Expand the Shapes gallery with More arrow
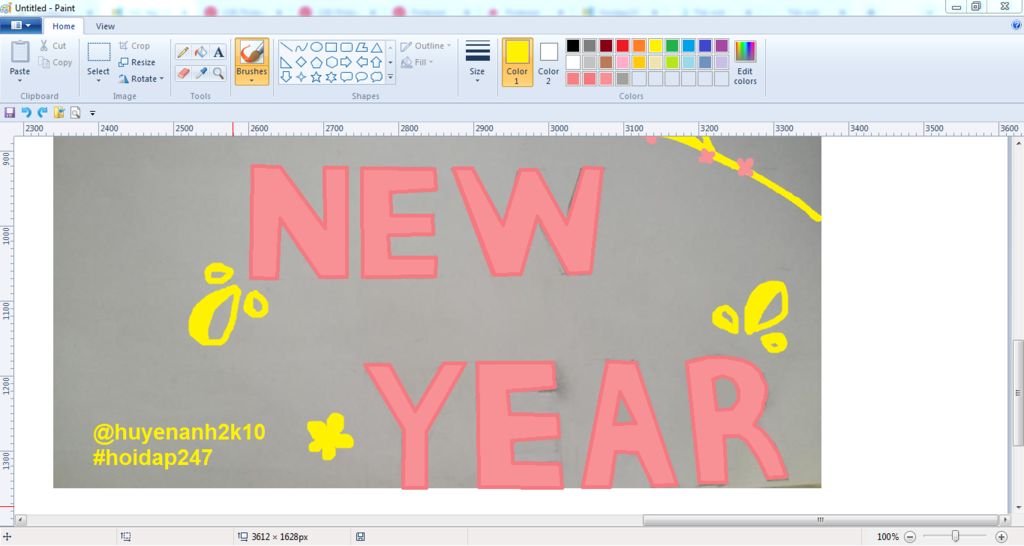The image size is (1024, 546). 391,77
